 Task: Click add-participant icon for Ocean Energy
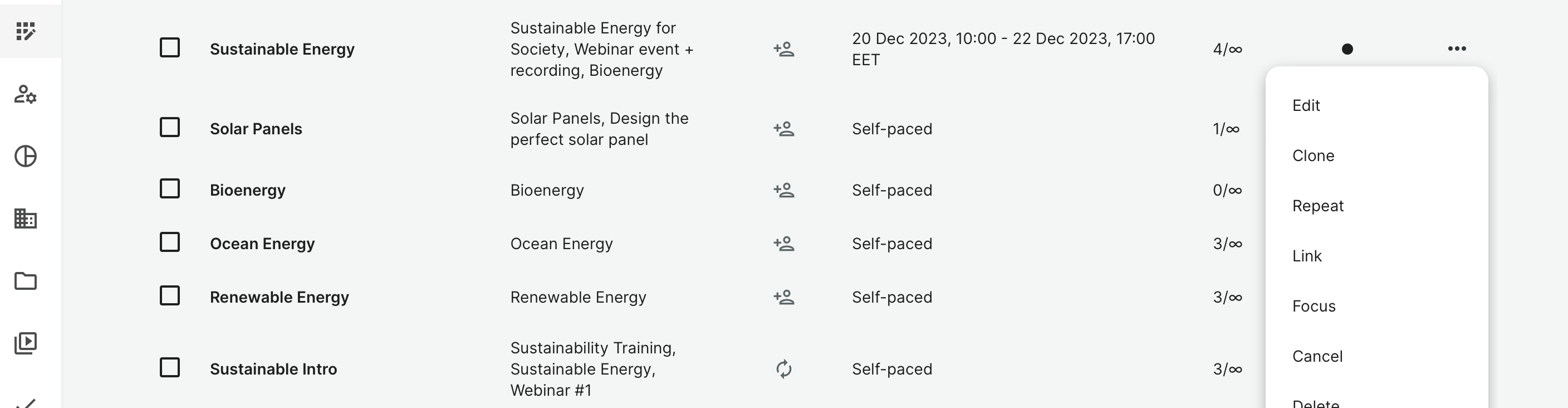coord(783,244)
